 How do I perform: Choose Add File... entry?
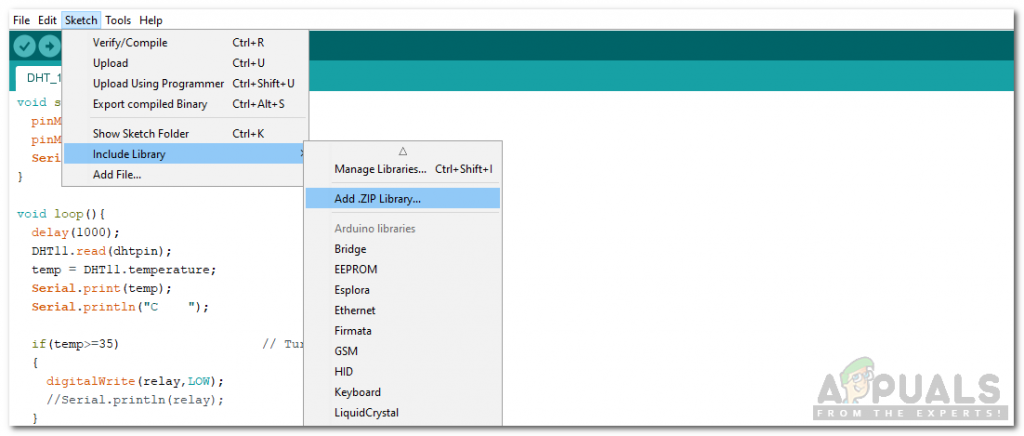tap(185, 174)
